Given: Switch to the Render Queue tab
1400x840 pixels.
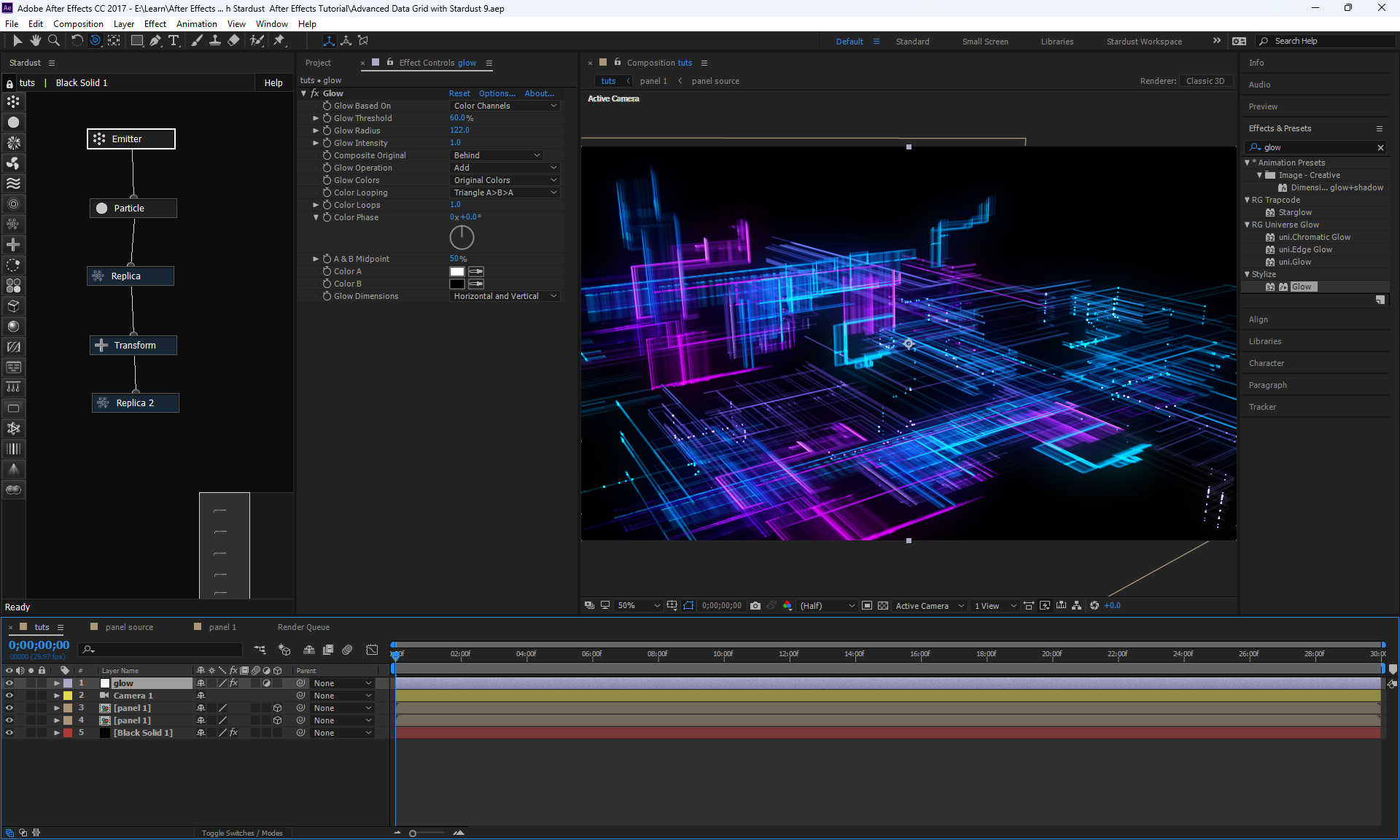Looking at the screenshot, I should pos(303,627).
